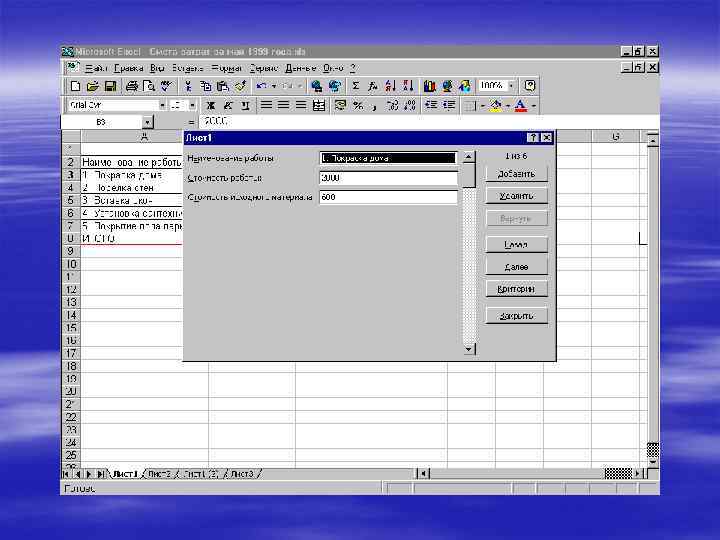Image resolution: width=720 pixels, height=540 pixels.
Task: Open the Map tool globe icon
Action: (x=447, y=86)
